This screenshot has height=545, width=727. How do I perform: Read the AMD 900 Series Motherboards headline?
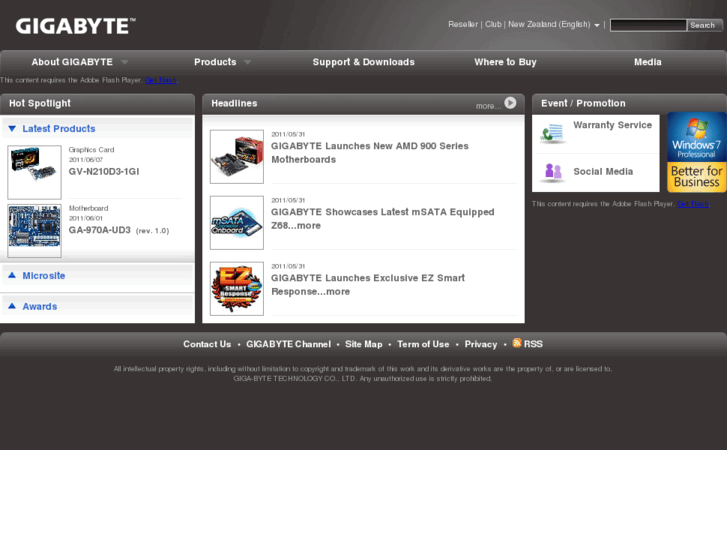tap(370, 153)
